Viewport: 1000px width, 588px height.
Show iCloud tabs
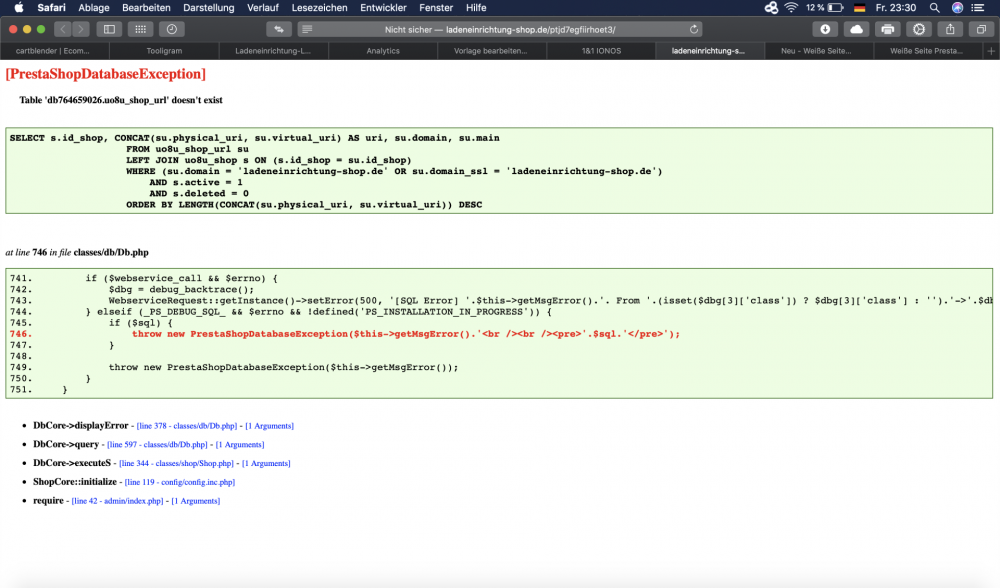click(856, 29)
